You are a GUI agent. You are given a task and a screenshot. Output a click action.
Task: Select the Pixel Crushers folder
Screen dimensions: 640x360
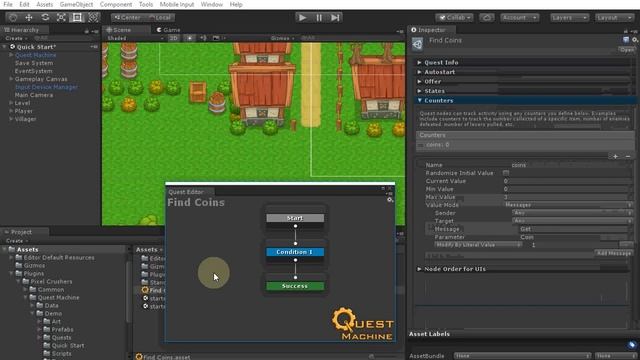51,281
